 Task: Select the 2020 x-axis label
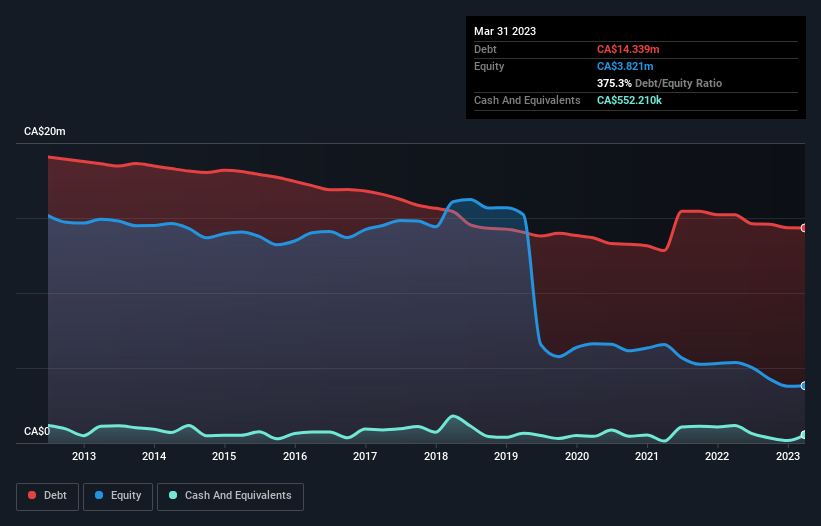[576, 456]
